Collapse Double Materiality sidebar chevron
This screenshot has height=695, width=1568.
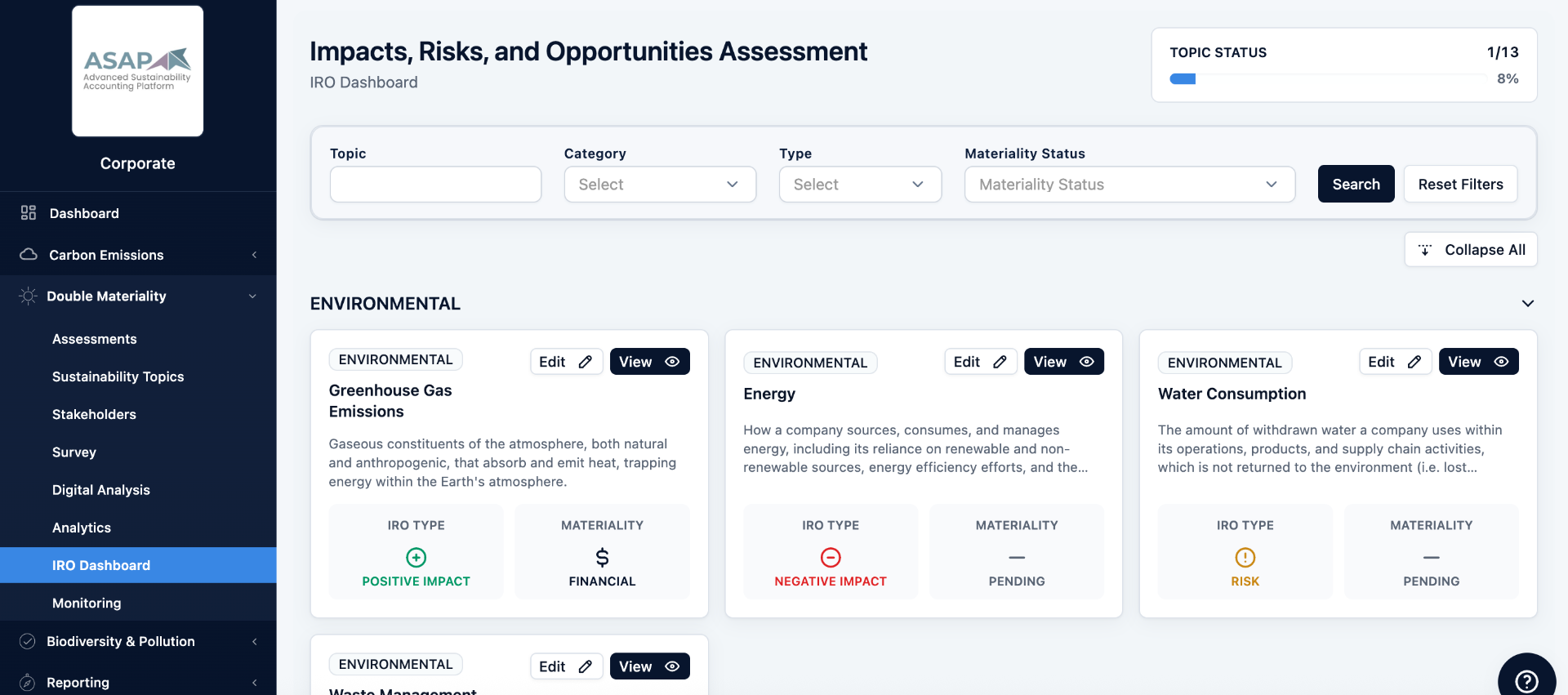(252, 296)
